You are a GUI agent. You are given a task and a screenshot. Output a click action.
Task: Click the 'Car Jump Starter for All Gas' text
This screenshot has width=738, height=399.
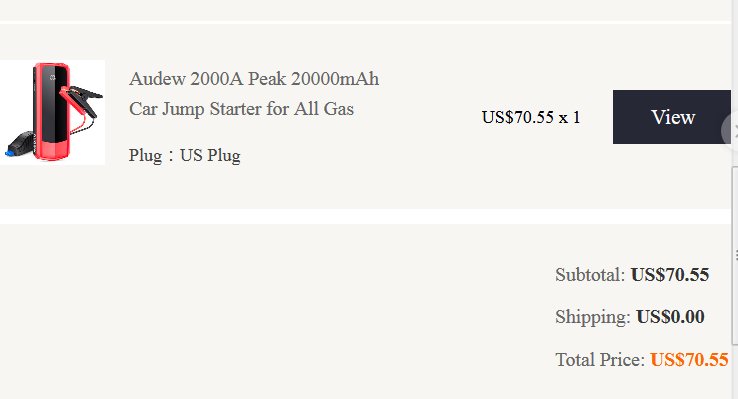pos(241,109)
